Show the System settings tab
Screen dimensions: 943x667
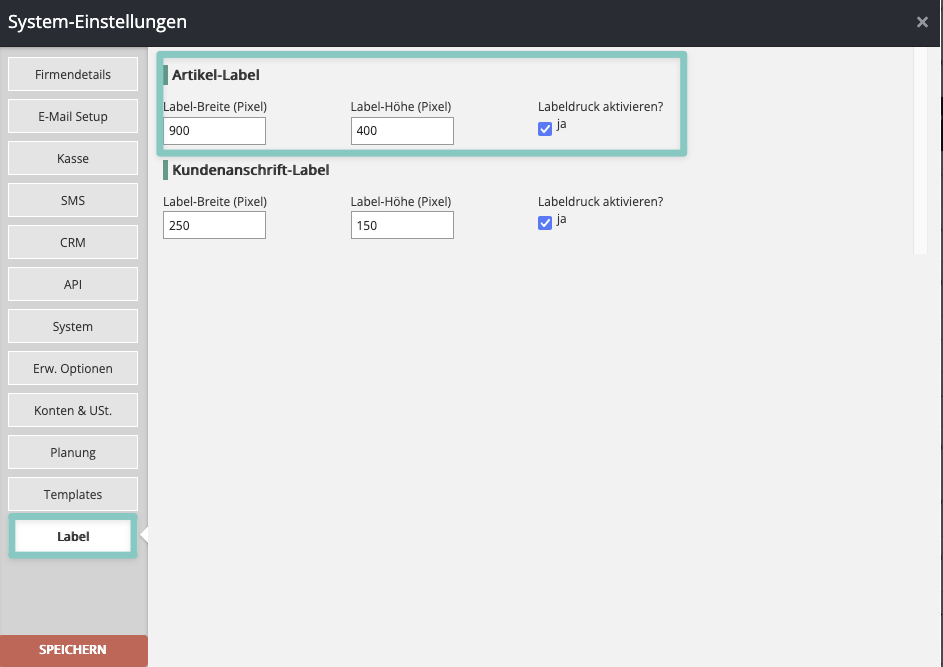[73, 327]
